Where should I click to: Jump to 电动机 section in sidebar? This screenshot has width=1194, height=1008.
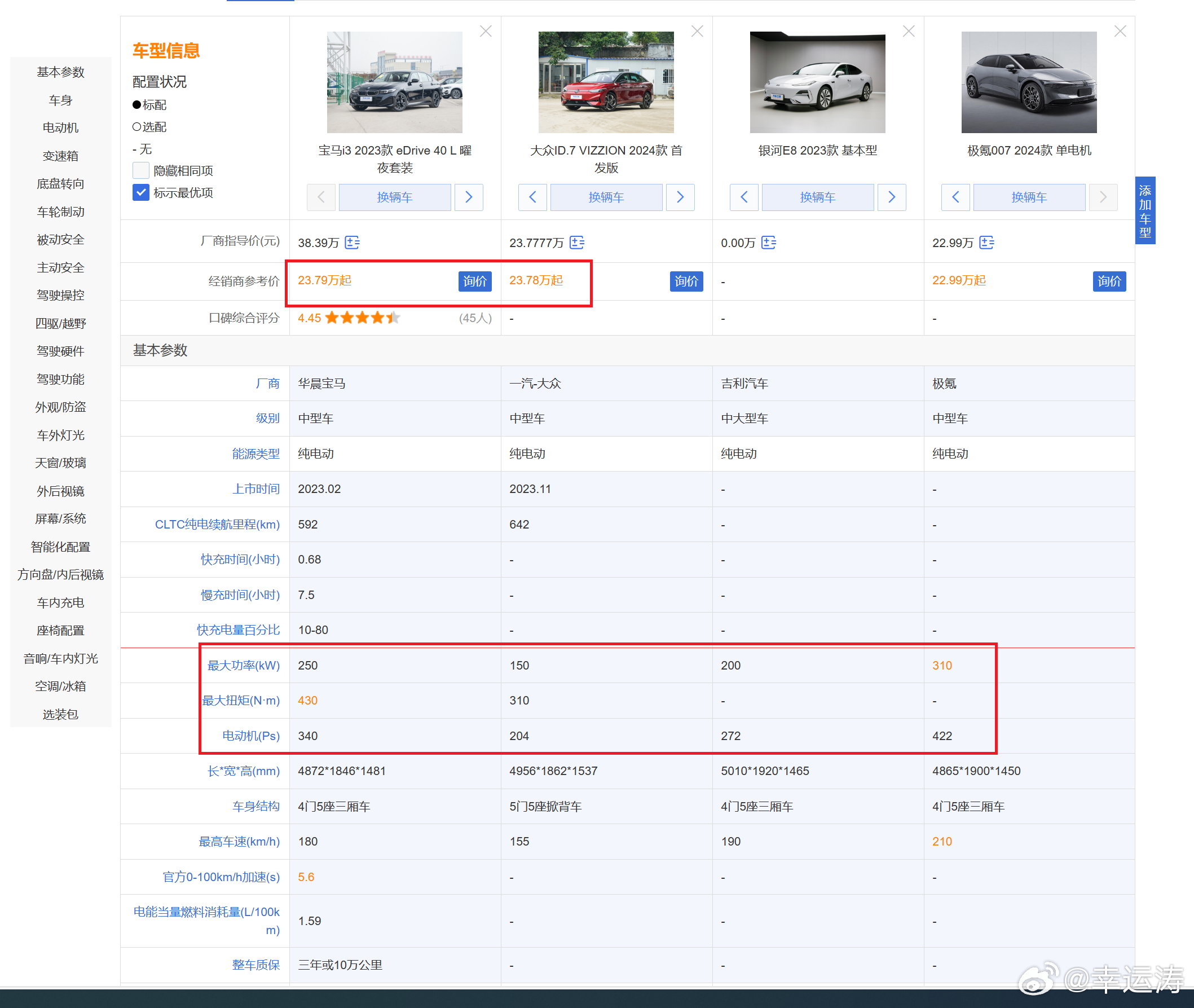60,127
